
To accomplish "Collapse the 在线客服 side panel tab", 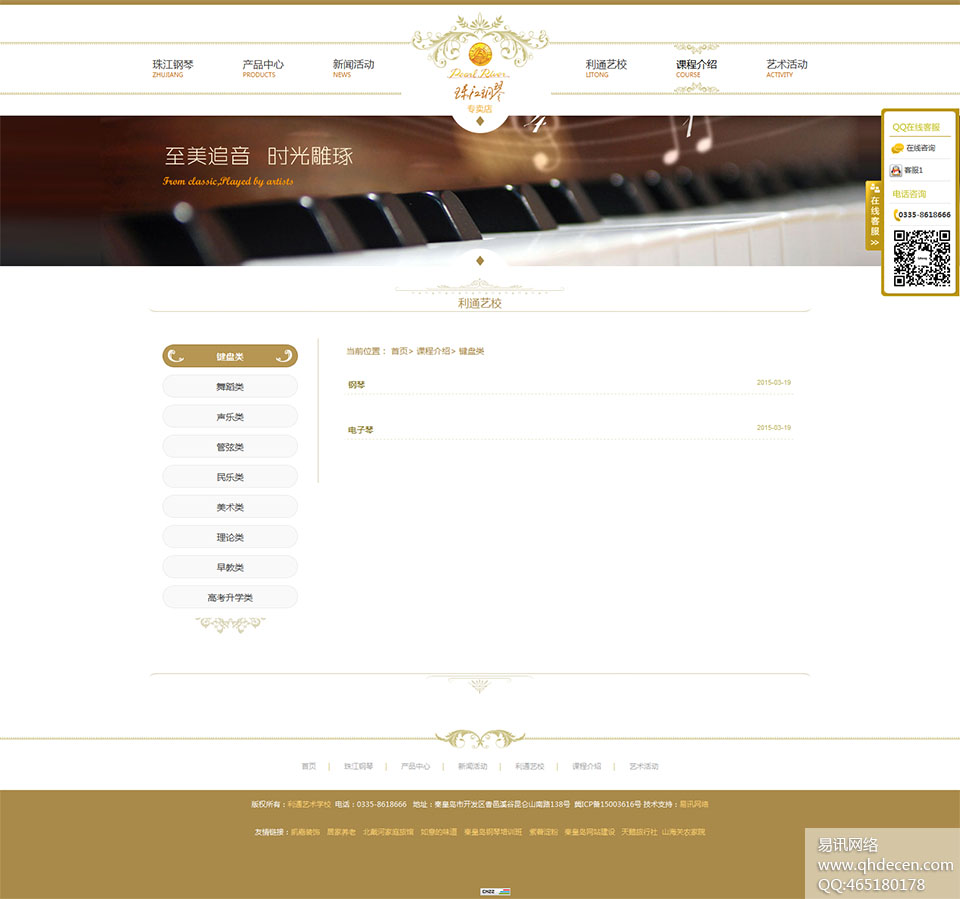I will pos(874,215).
